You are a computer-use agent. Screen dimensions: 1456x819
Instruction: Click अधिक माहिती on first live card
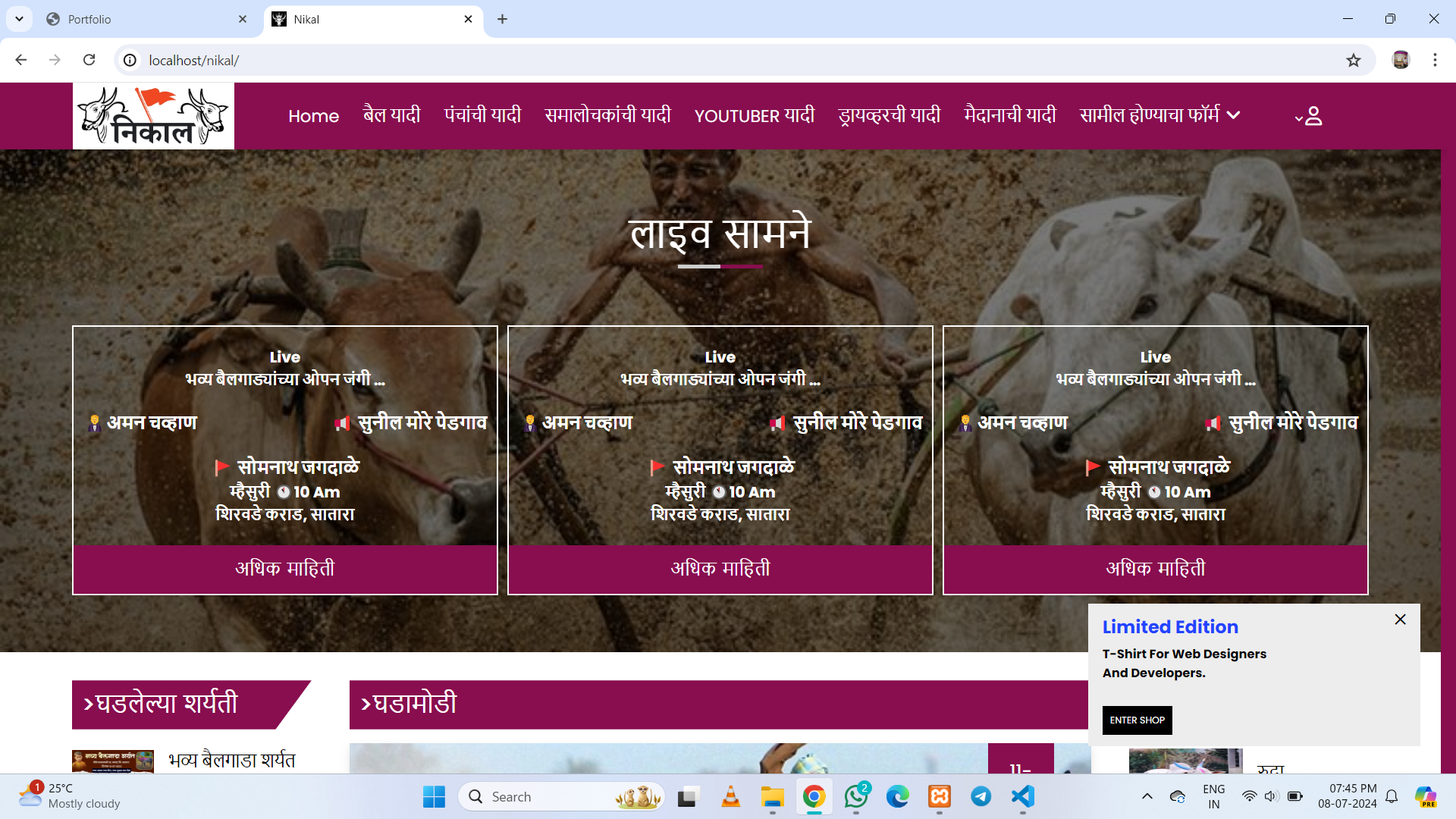(x=285, y=569)
